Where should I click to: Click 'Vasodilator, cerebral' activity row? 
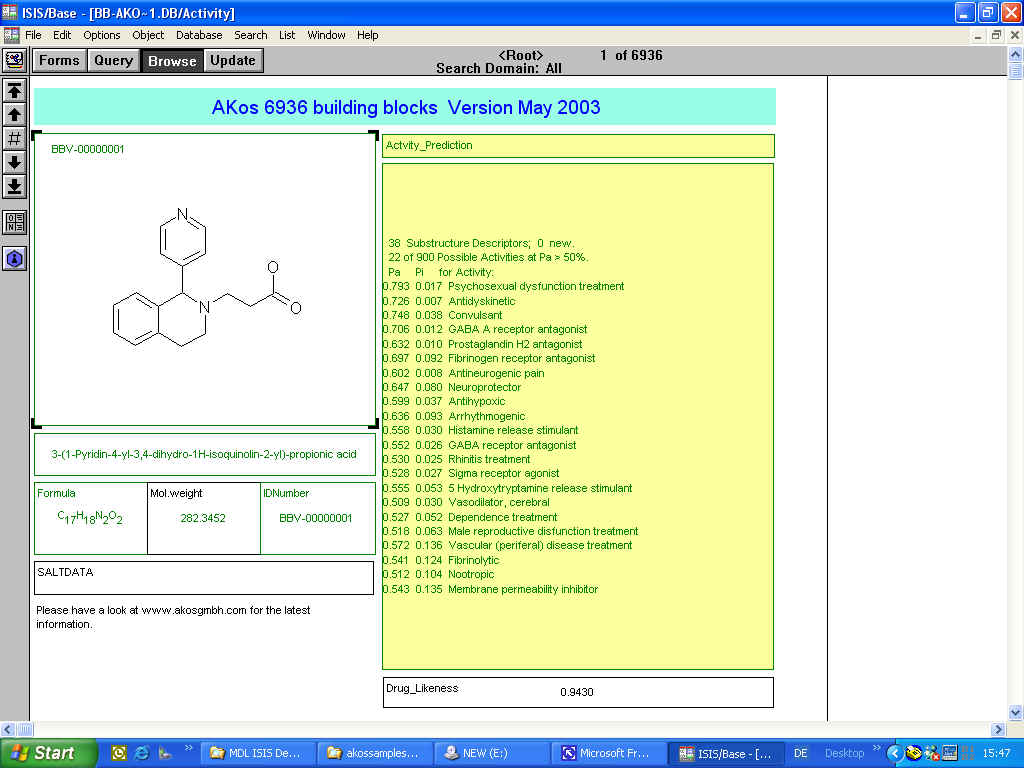pos(466,502)
